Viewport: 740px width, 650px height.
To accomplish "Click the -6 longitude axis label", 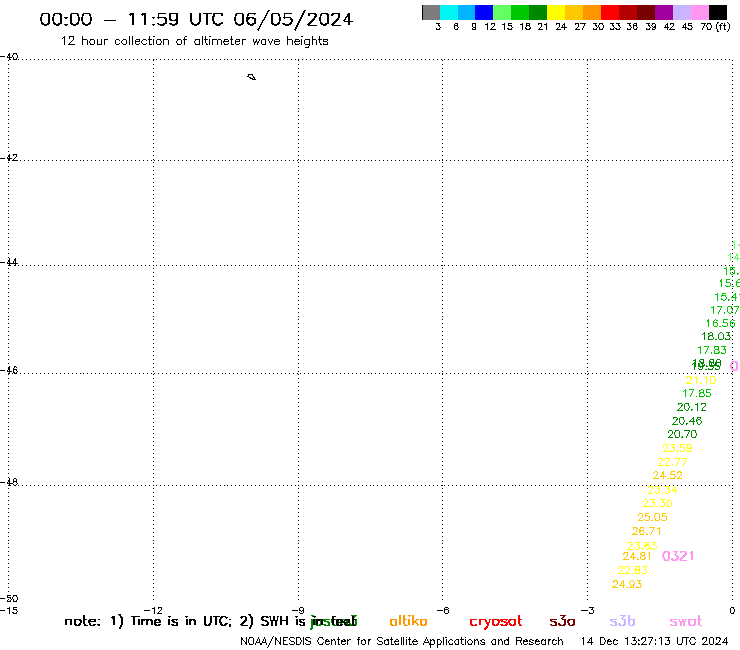I will pos(443,610).
